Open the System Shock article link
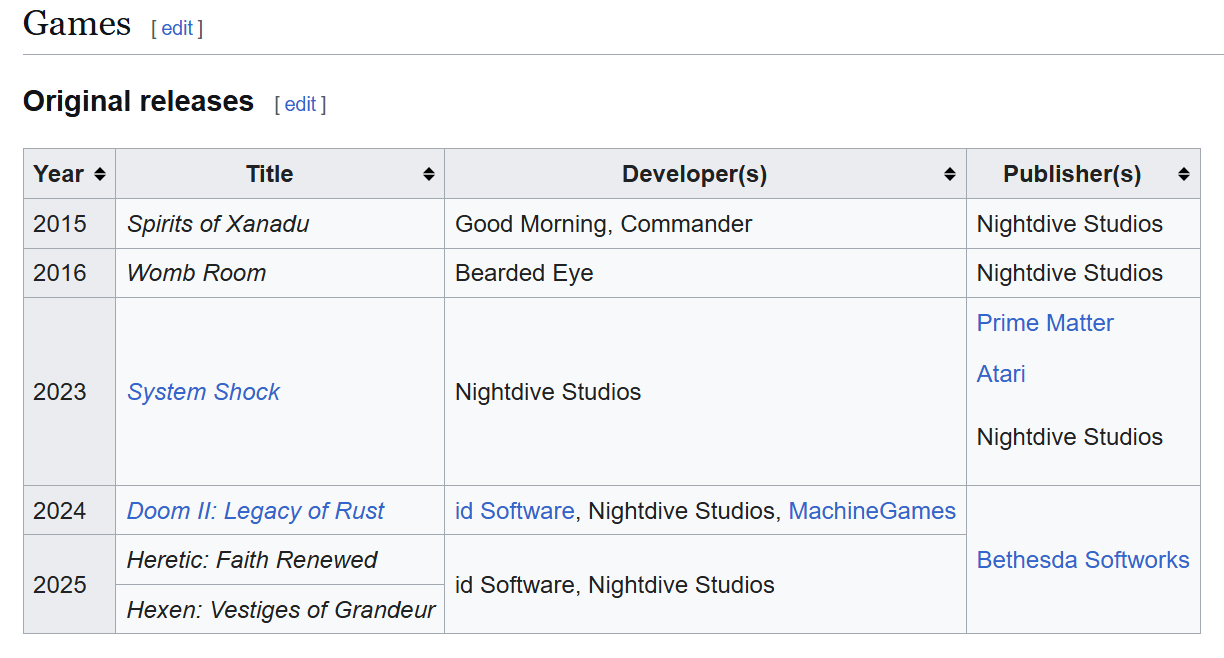This screenshot has height=658, width=1224. (x=203, y=392)
